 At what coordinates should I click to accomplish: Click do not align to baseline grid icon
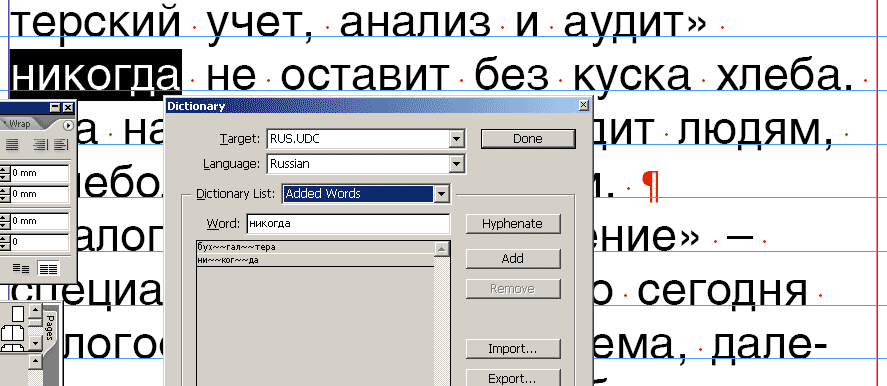tap(21, 269)
